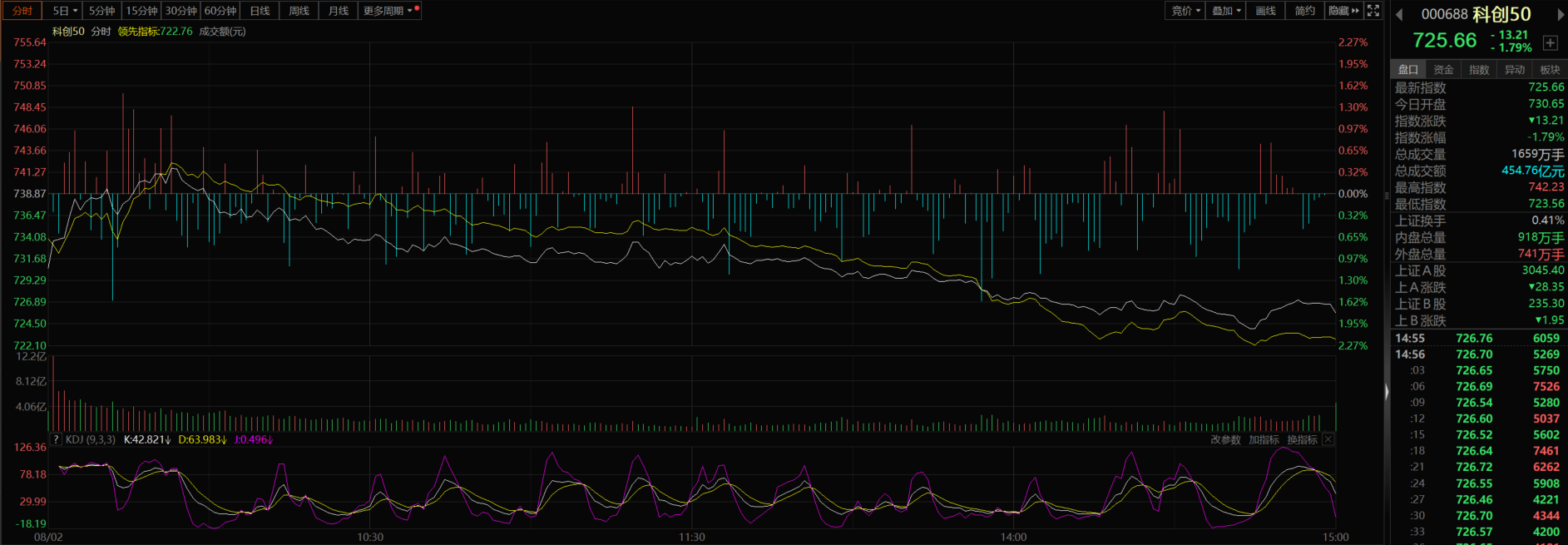The width and height of the screenshot is (1568, 545).
Task: Switch to the 异动 tab
Action: click(1514, 70)
